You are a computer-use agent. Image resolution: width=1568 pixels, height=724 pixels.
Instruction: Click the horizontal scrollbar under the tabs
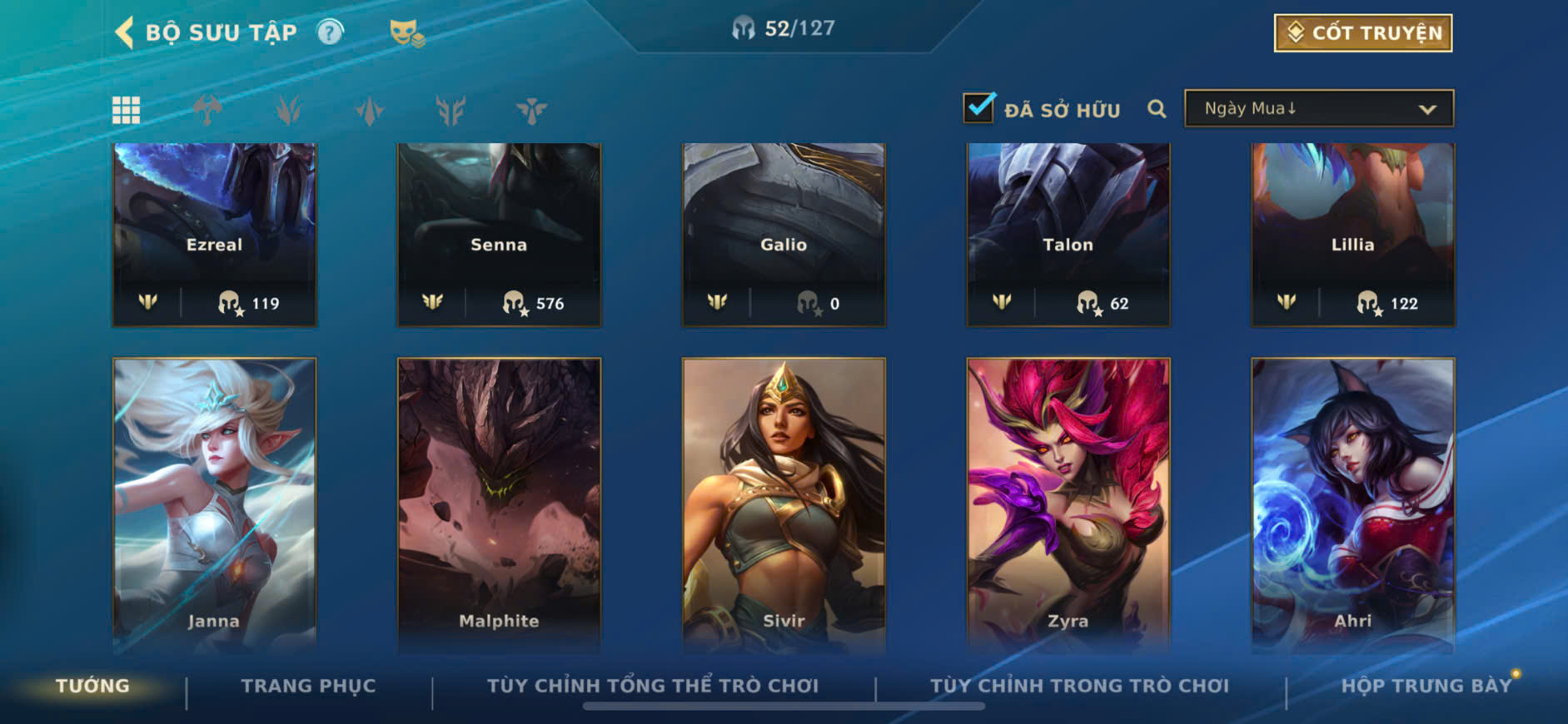pos(784,707)
